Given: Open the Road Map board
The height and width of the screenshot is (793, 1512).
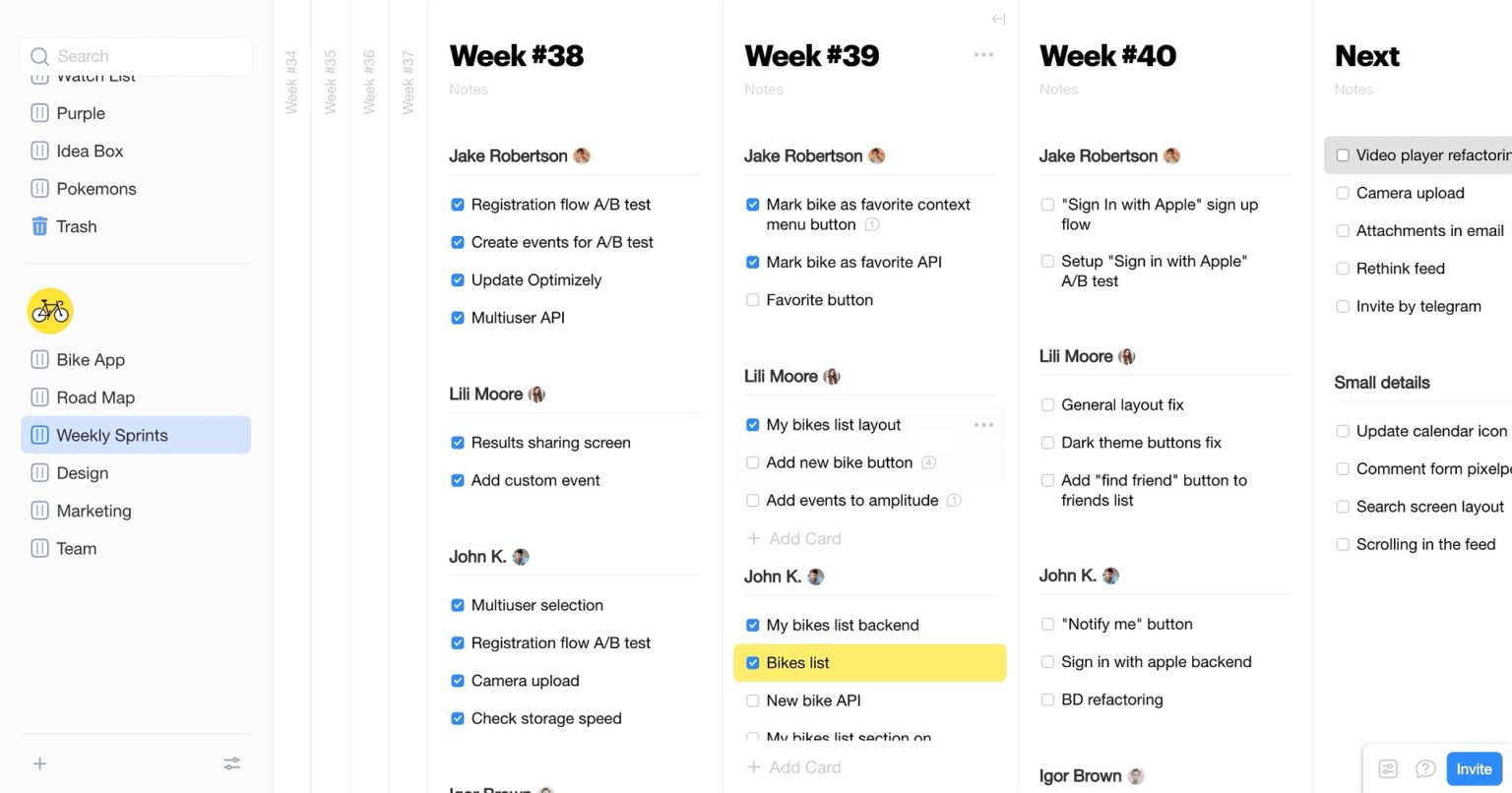Looking at the screenshot, I should point(95,397).
